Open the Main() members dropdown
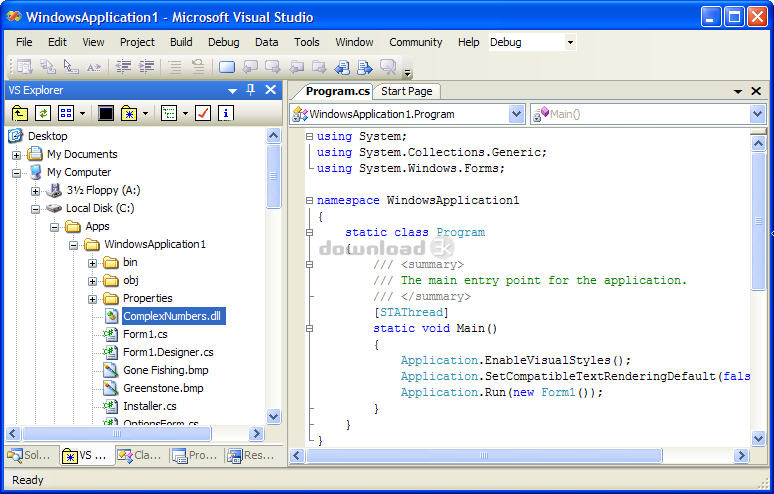 point(757,114)
